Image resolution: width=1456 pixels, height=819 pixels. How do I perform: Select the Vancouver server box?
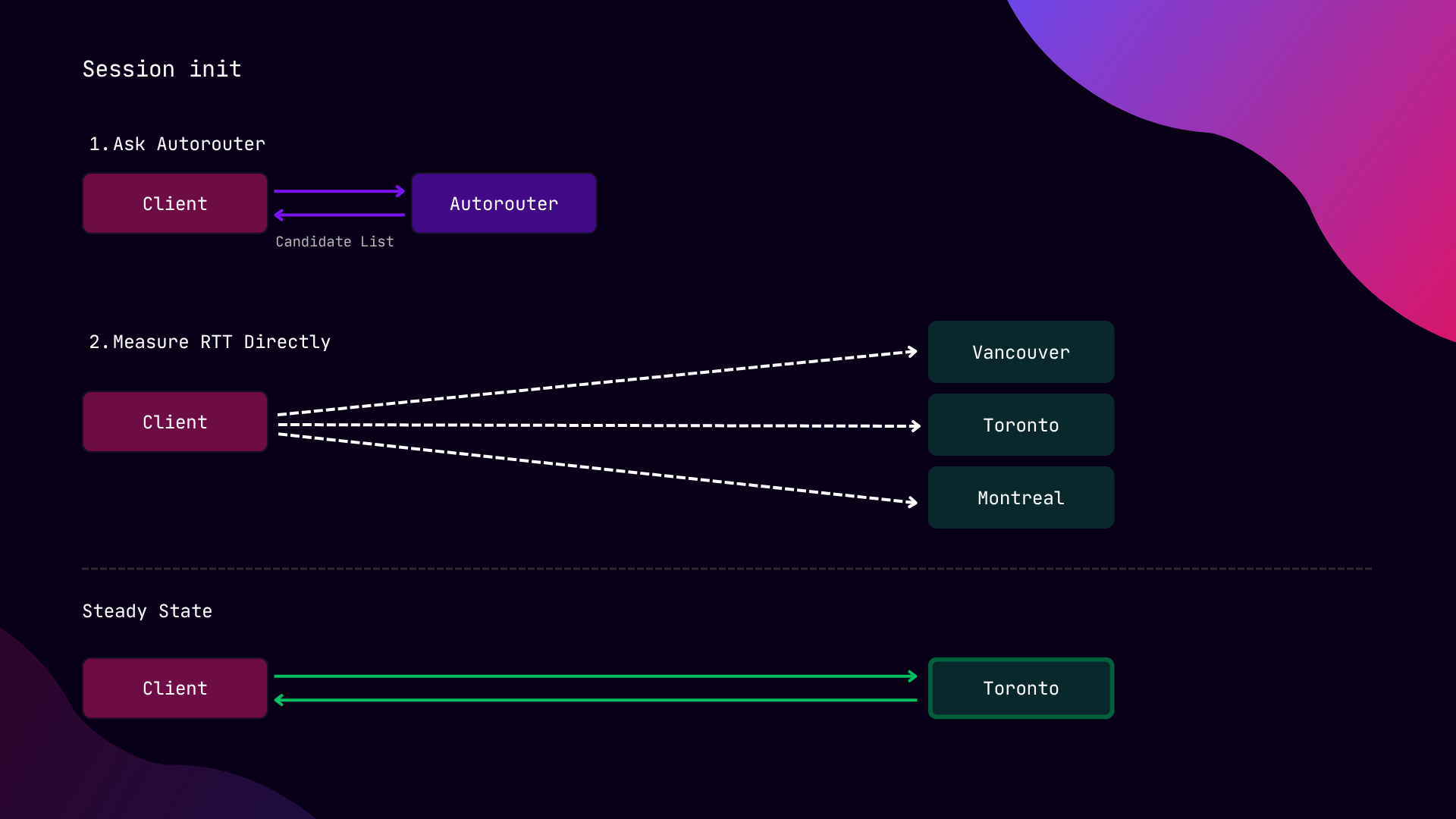[1021, 352]
